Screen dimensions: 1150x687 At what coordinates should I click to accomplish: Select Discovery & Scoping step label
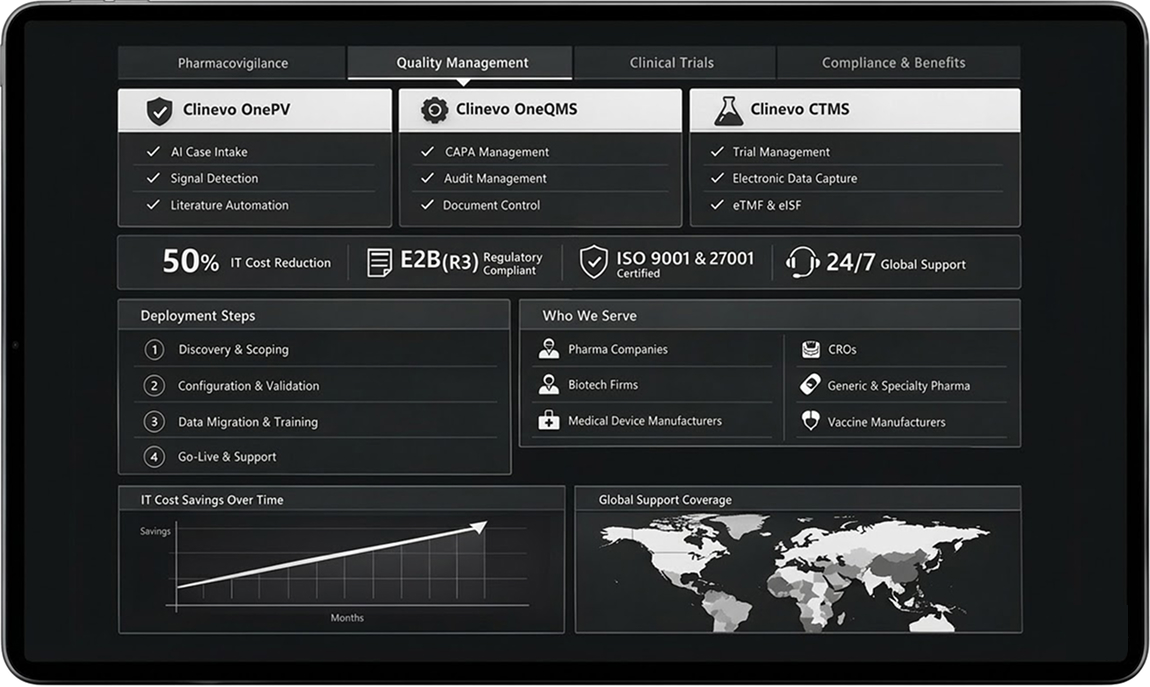(x=233, y=350)
